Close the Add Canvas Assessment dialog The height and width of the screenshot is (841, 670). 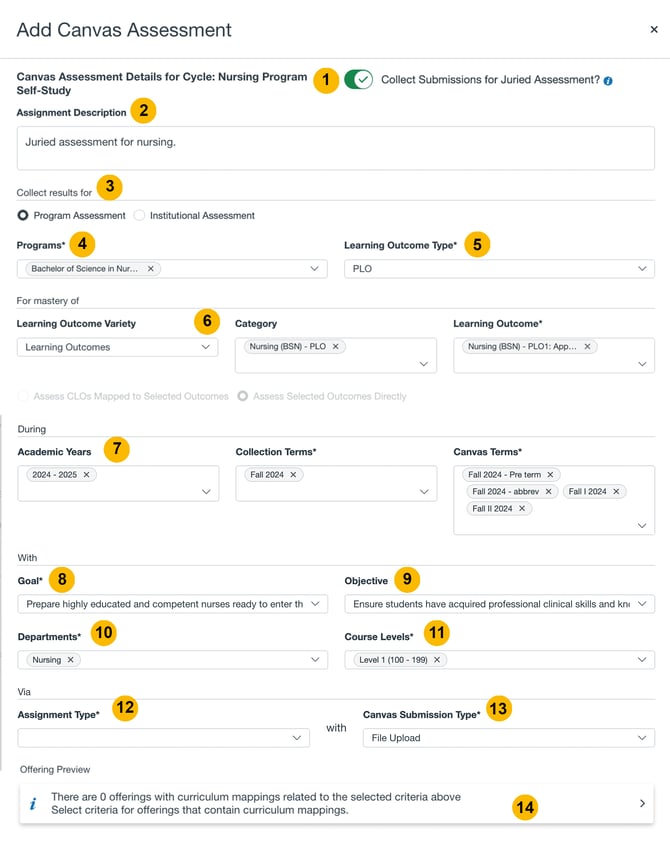(654, 30)
